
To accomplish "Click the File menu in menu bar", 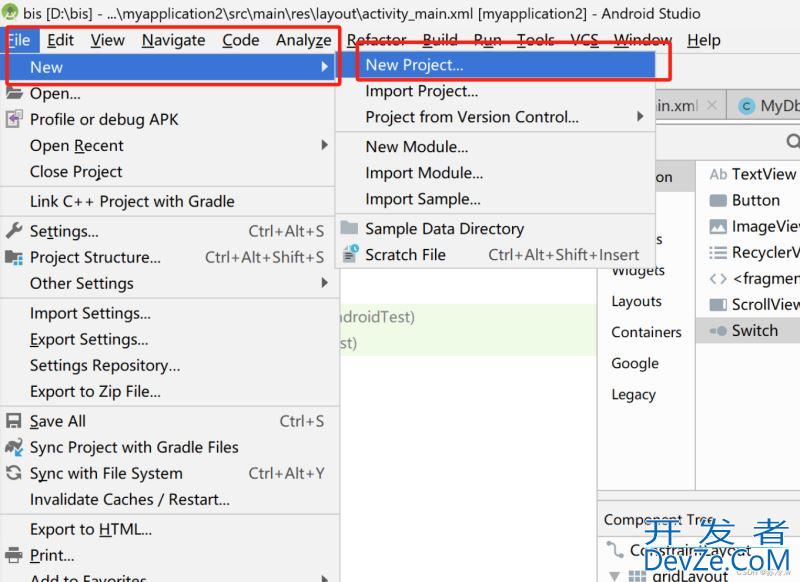I will [20, 40].
